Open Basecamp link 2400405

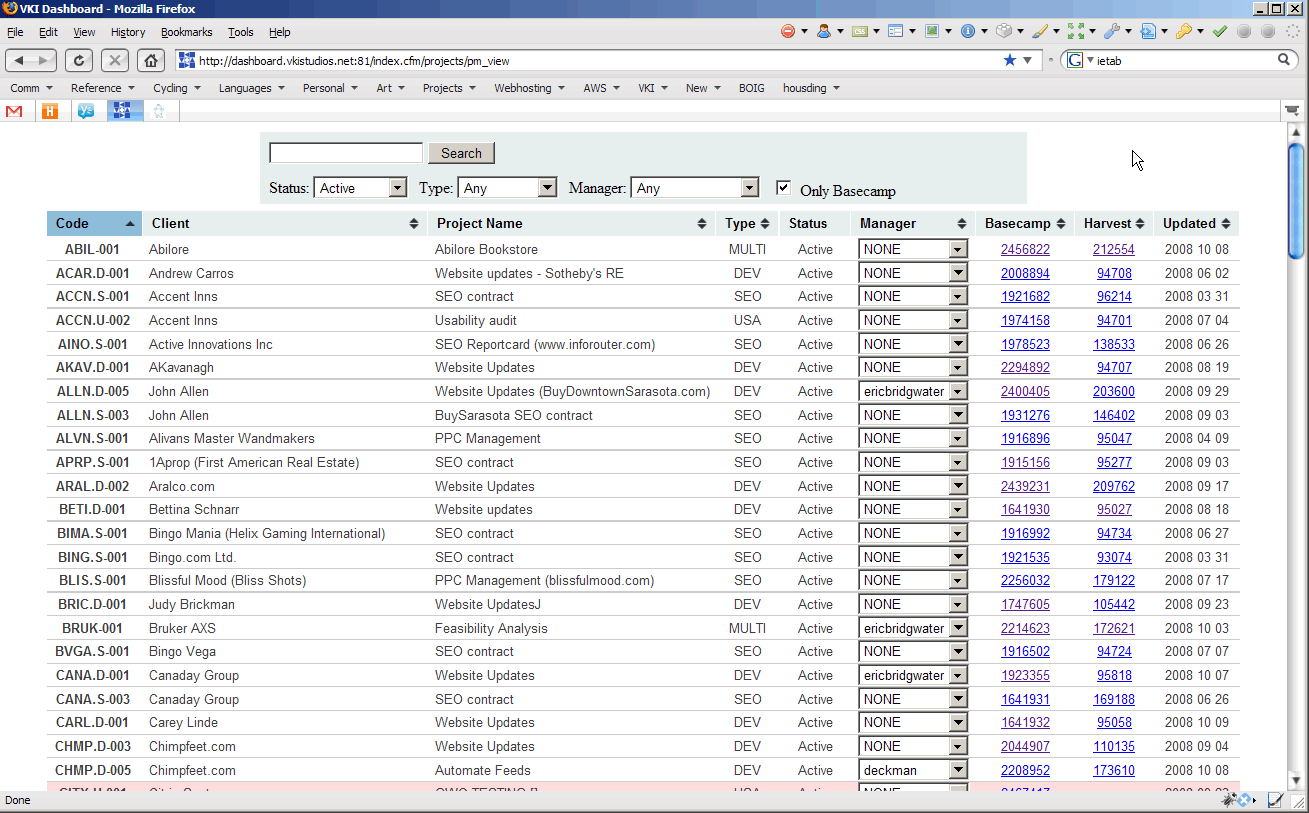1025,392
